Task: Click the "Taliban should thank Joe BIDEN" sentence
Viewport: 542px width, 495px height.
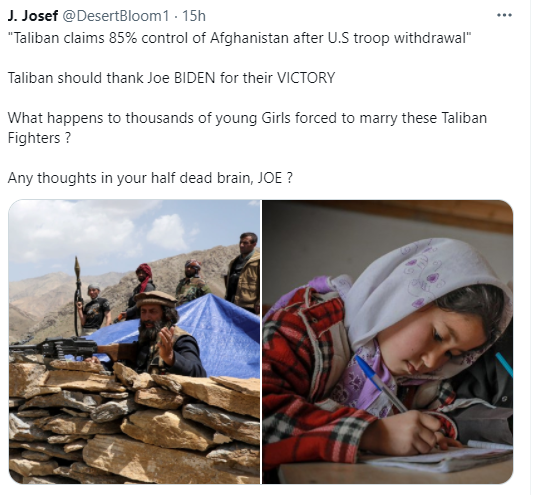Action: [x=171, y=78]
